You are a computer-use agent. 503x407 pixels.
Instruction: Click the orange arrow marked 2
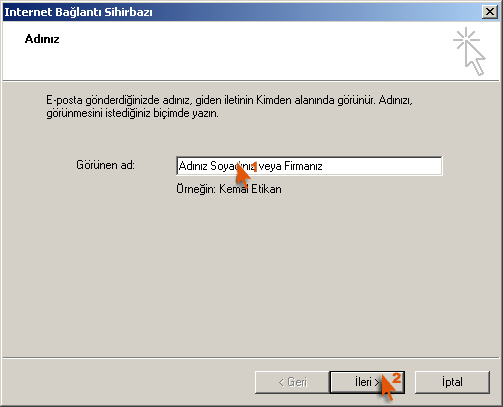[x=387, y=387]
